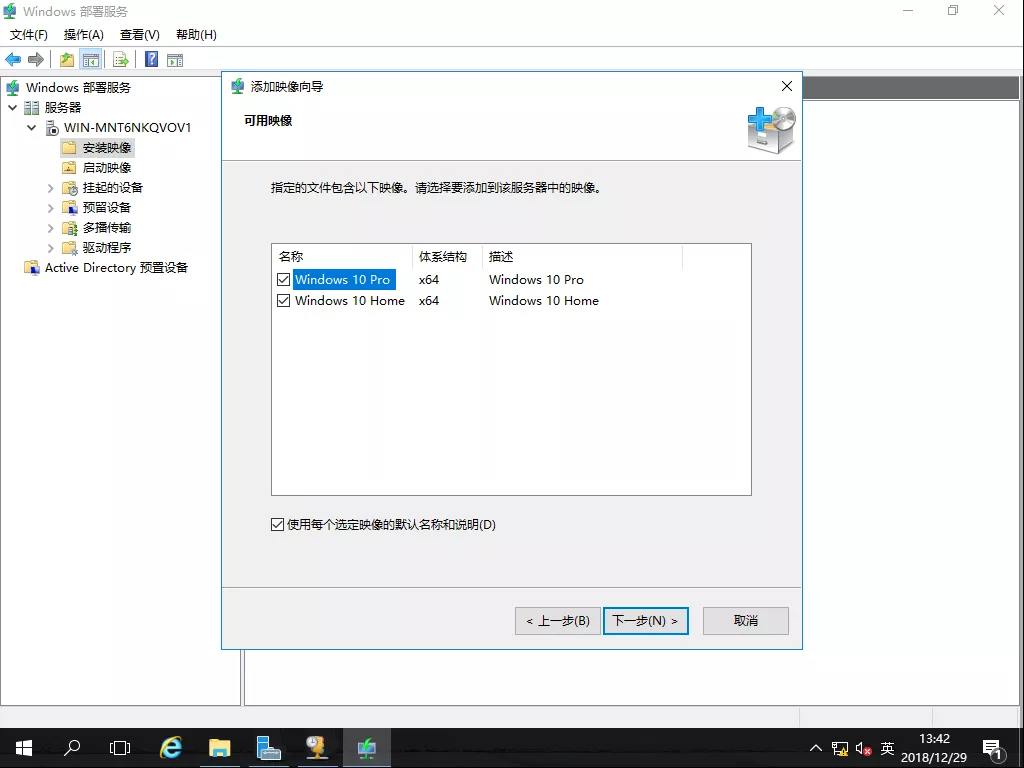Toggle show/hide console tree toolbar icon

pyautogui.click(x=91, y=60)
